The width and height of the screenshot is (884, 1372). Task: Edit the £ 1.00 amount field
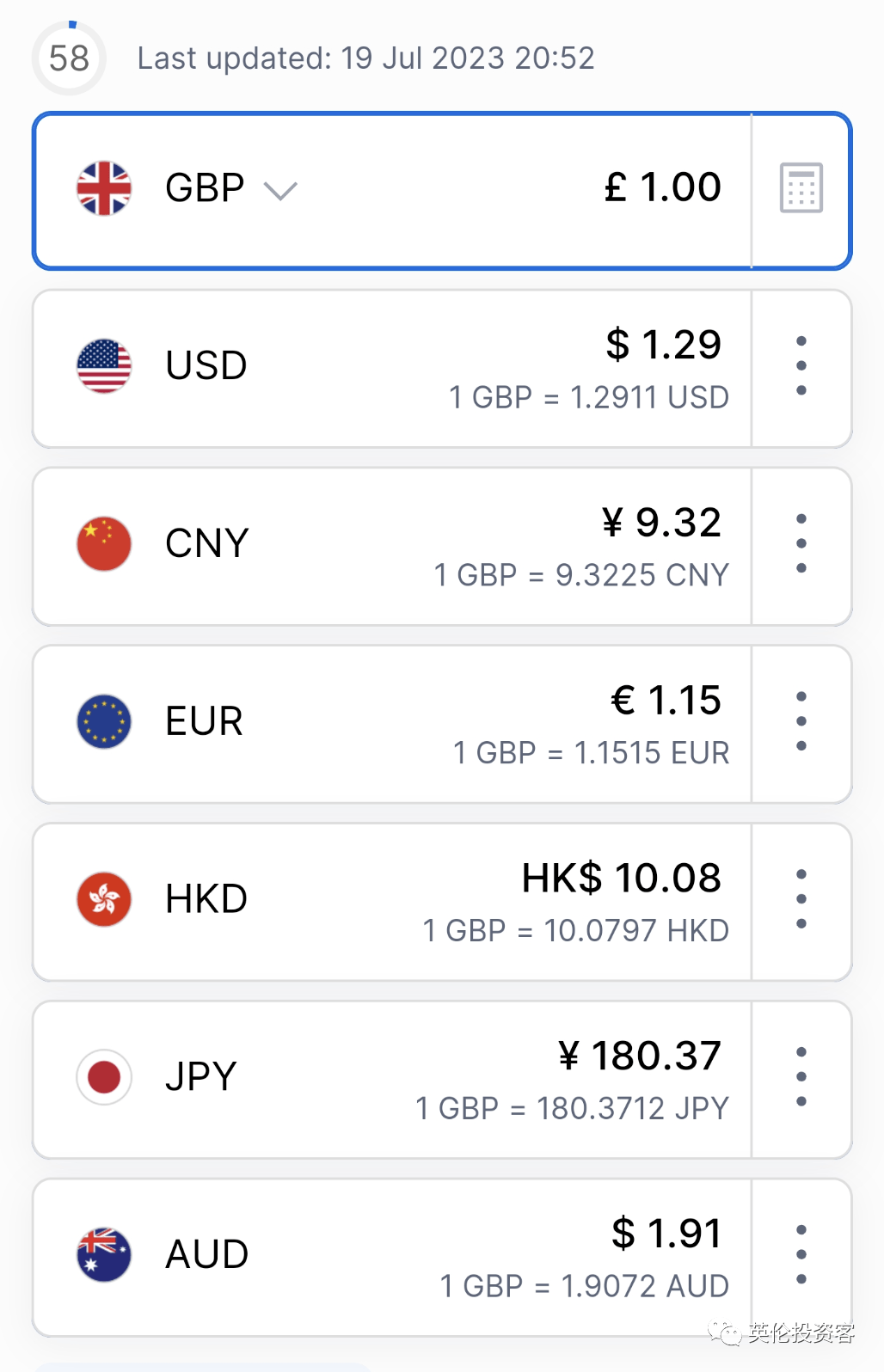(662, 187)
